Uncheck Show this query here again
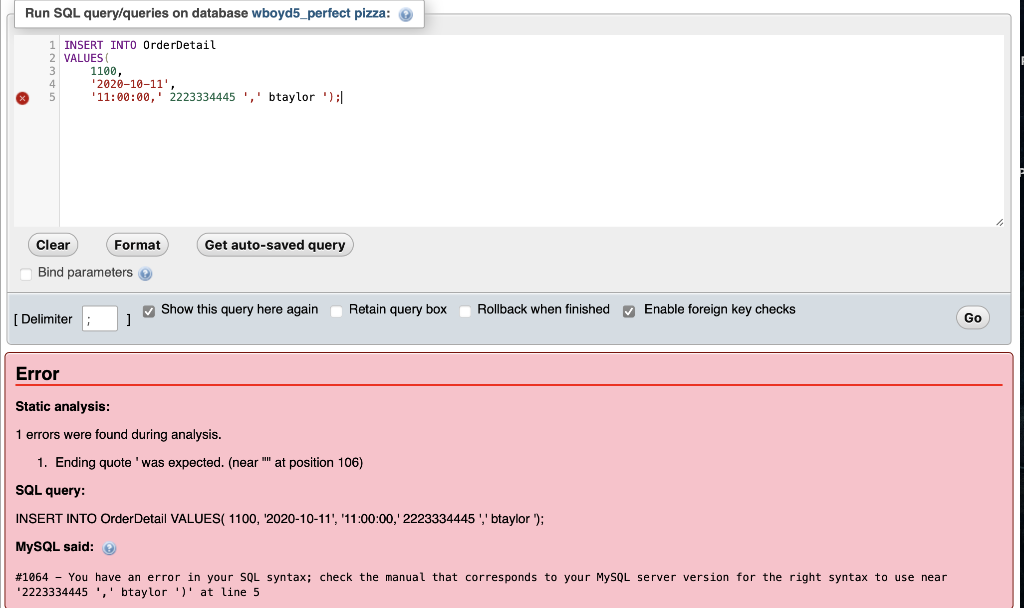The width and height of the screenshot is (1024, 608). 149,311
